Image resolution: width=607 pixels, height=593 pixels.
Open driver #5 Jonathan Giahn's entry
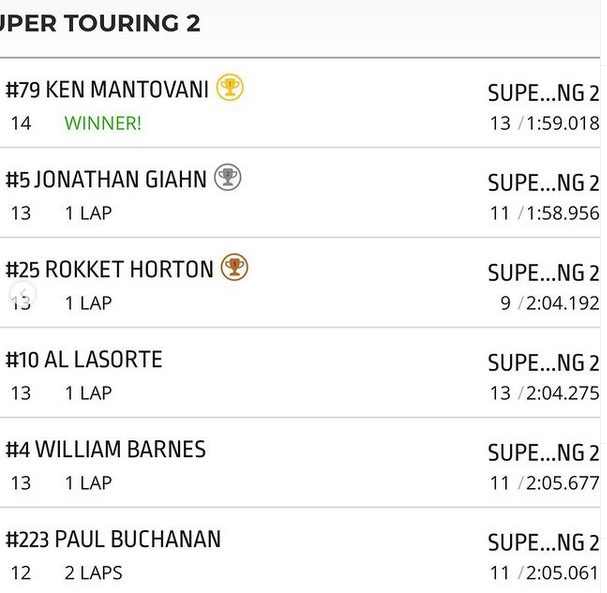300,193
